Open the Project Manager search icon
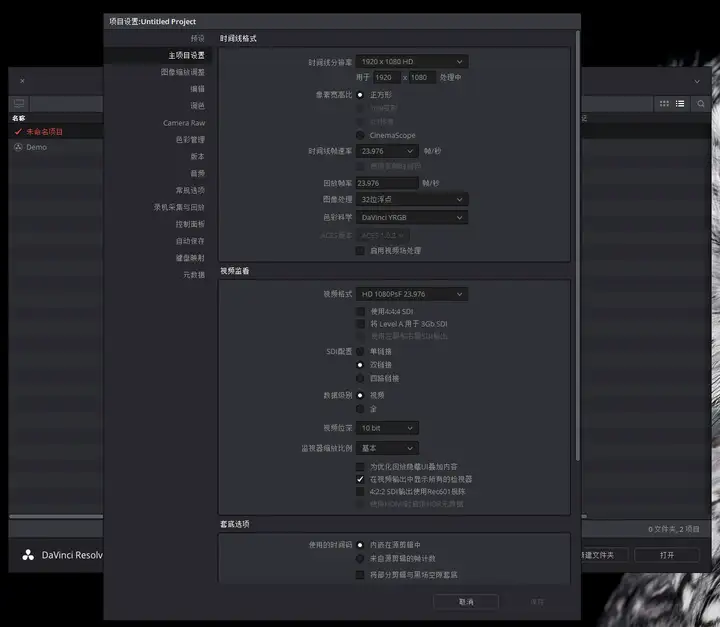Viewport: 720px width, 627px height. click(701, 104)
